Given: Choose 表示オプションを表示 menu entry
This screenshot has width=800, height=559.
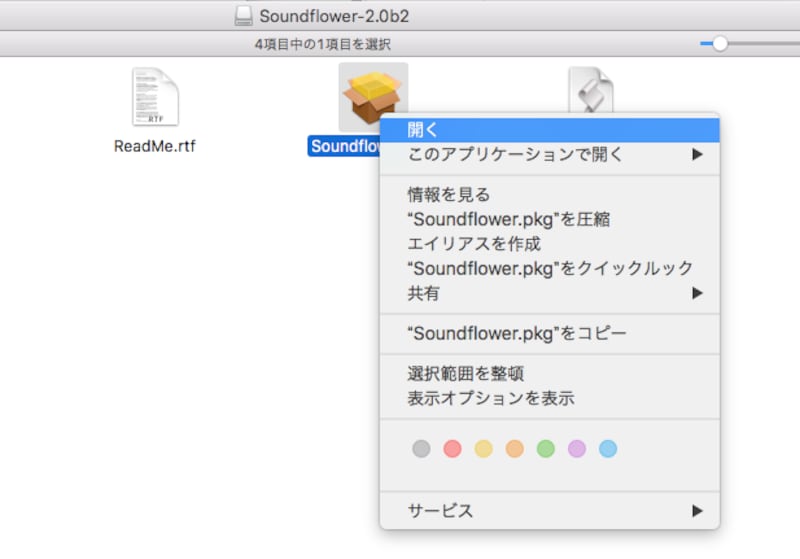Looking at the screenshot, I should click(x=549, y=398).
